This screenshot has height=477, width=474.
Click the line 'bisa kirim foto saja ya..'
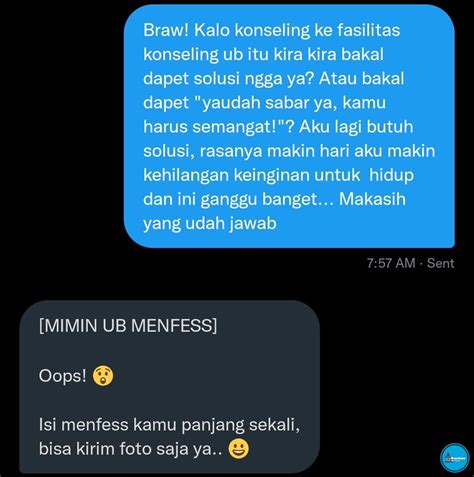pos(131,449)
